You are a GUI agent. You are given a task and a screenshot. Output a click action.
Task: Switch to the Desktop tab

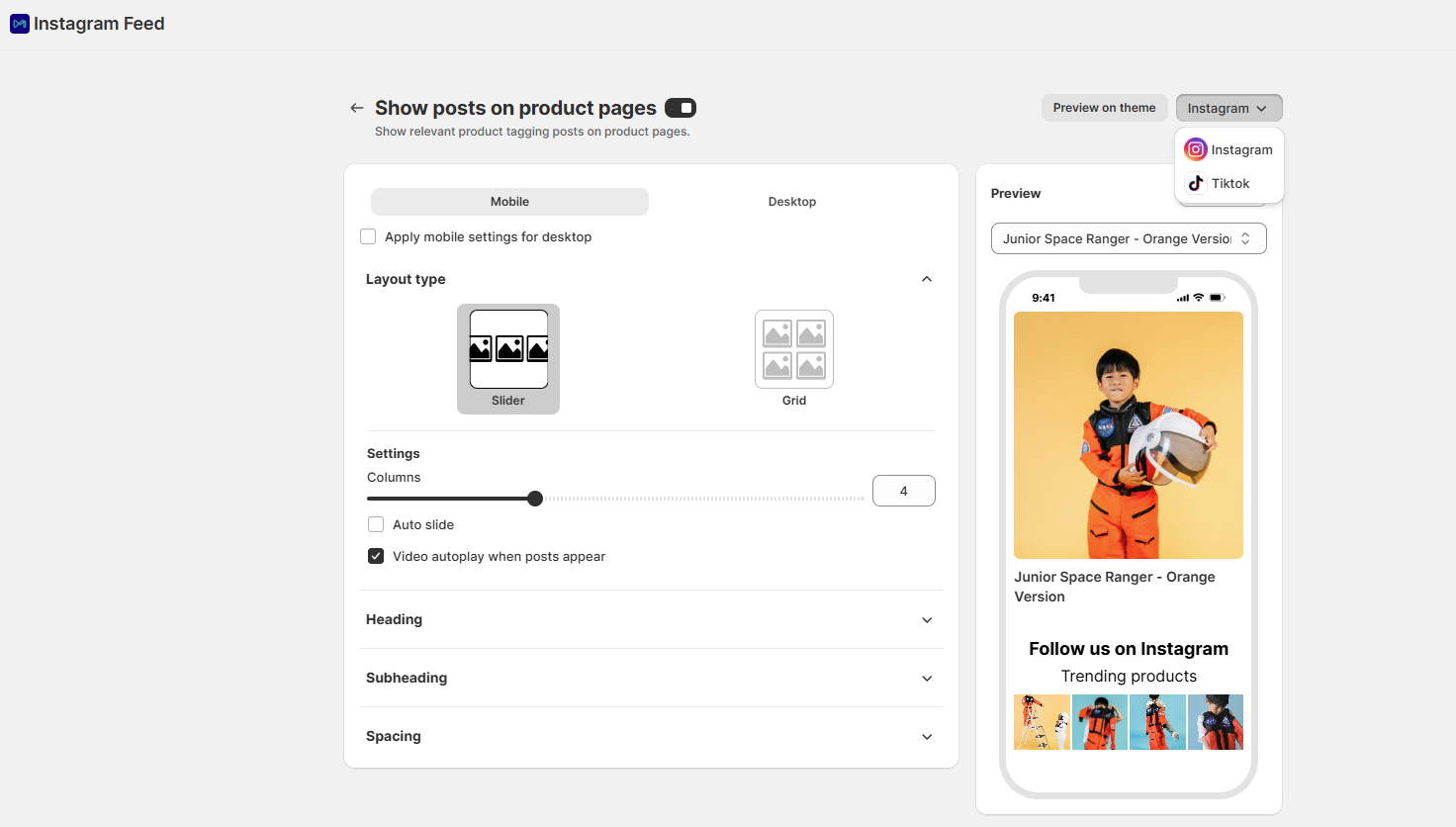(x=792, y=202)
